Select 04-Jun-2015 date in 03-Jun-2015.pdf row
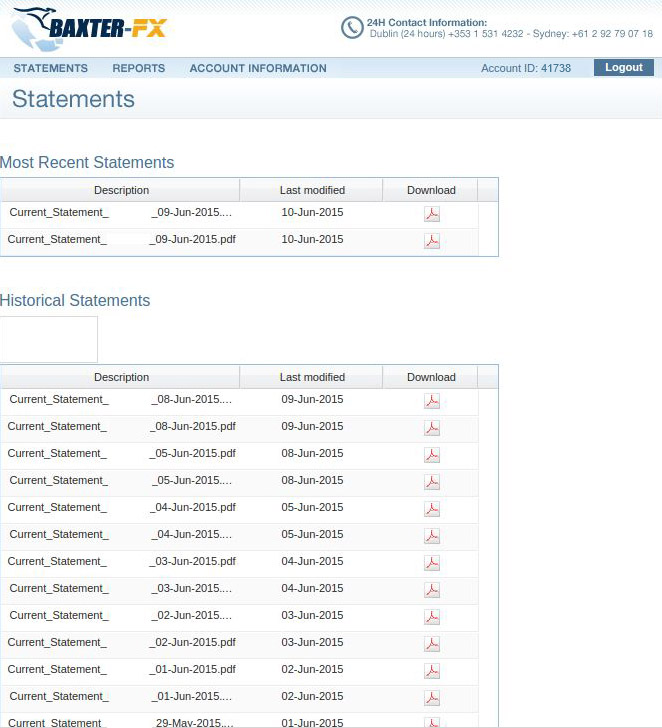This screenshot has height=728, width=662. [x=312, y=561]
